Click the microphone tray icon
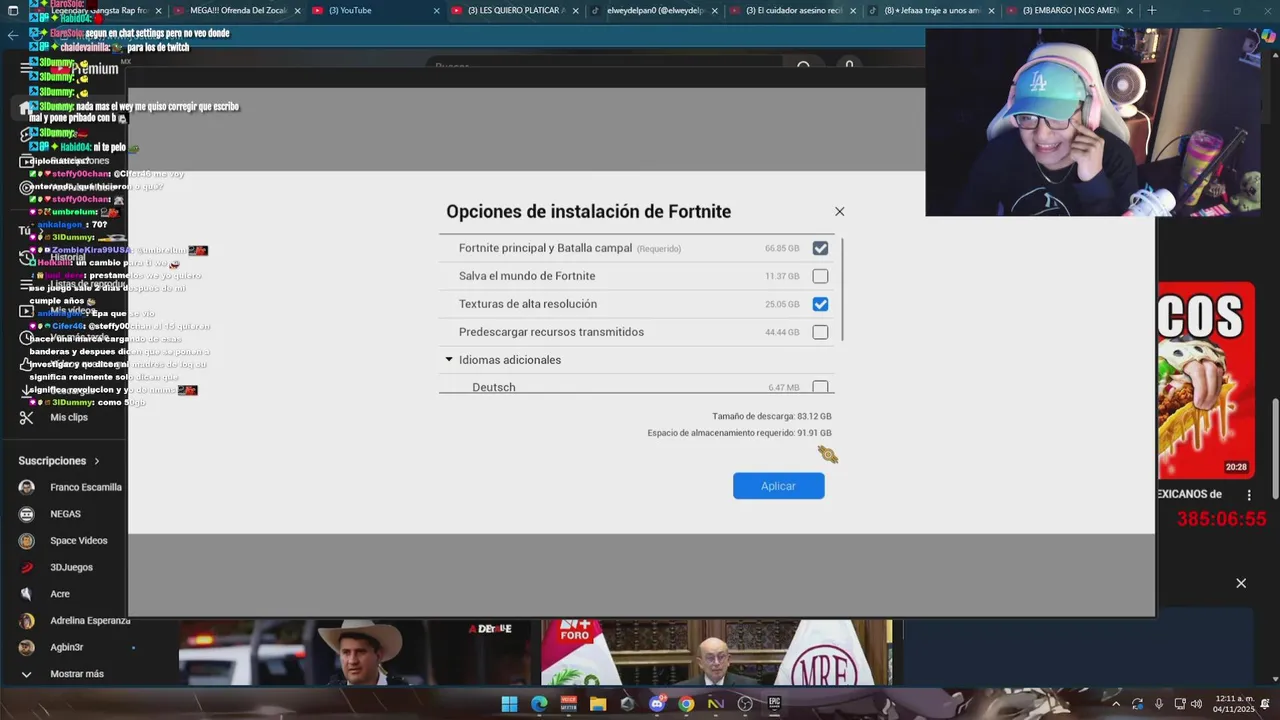The width and height of the screenshot is (1280, 720). 1159,704
